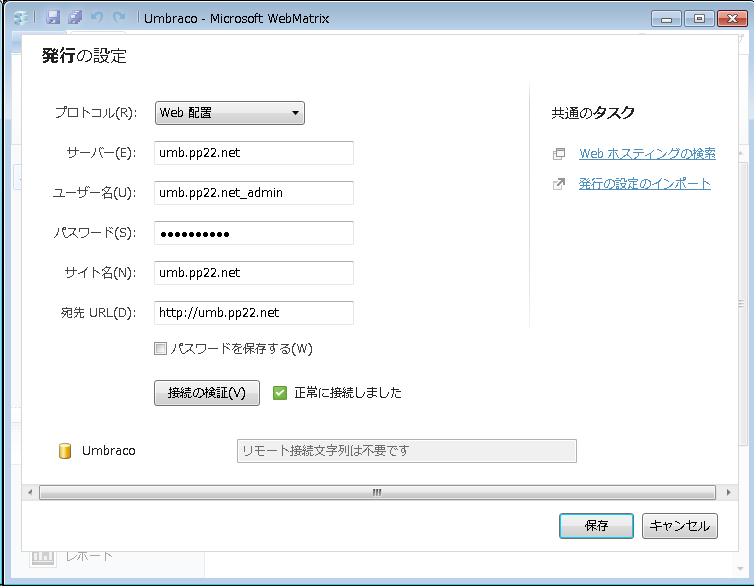
Task: Click the 正常に接続しました status text
Action: click(x=348, y=393)
